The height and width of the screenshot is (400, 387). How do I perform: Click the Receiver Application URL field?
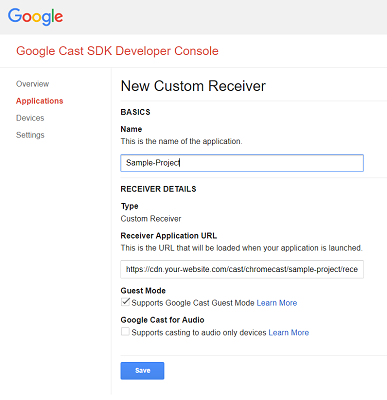[242, 269]
